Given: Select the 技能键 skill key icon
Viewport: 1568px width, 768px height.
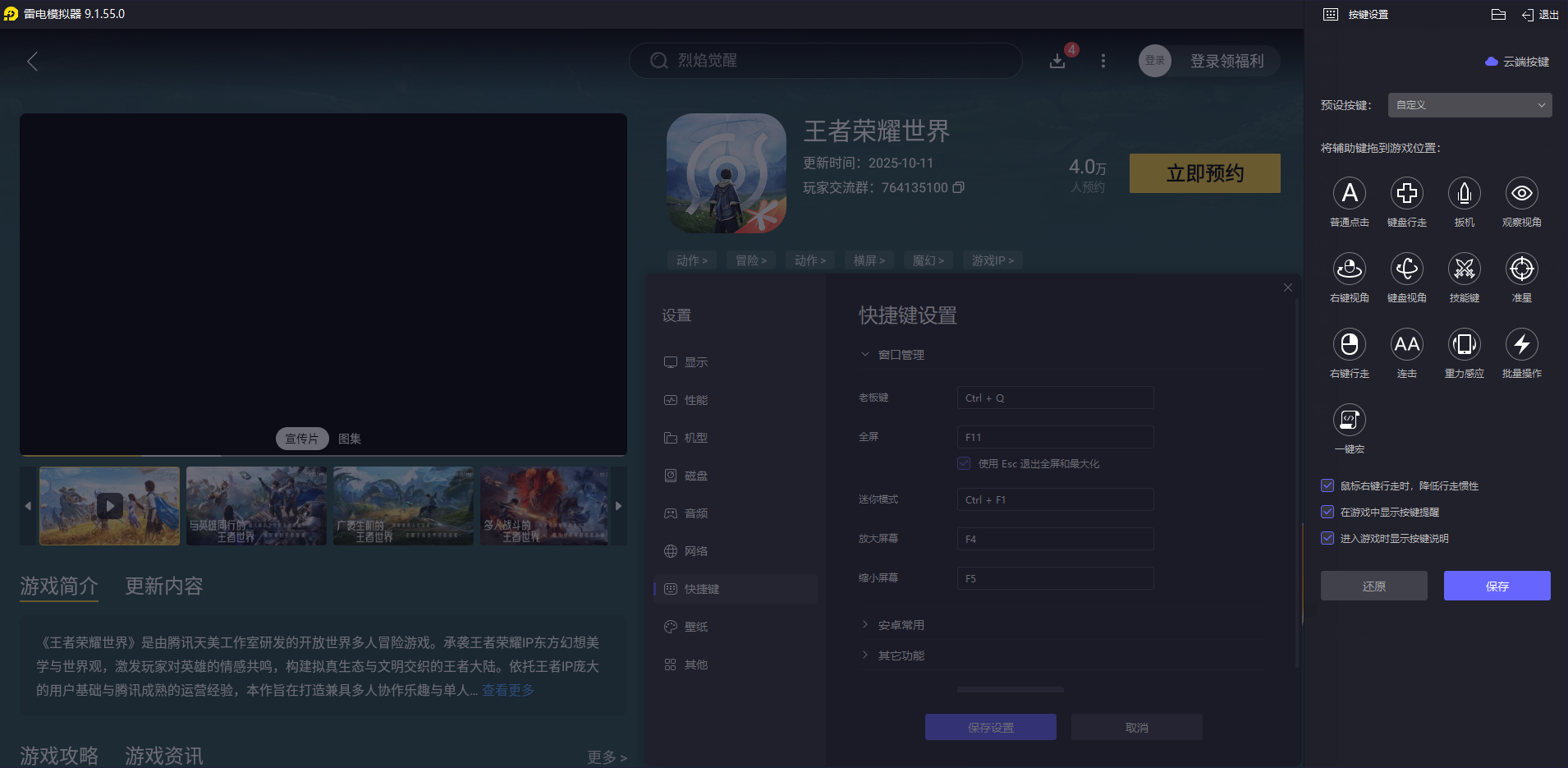Looking at the screenshot, I should coord(1464,269).
